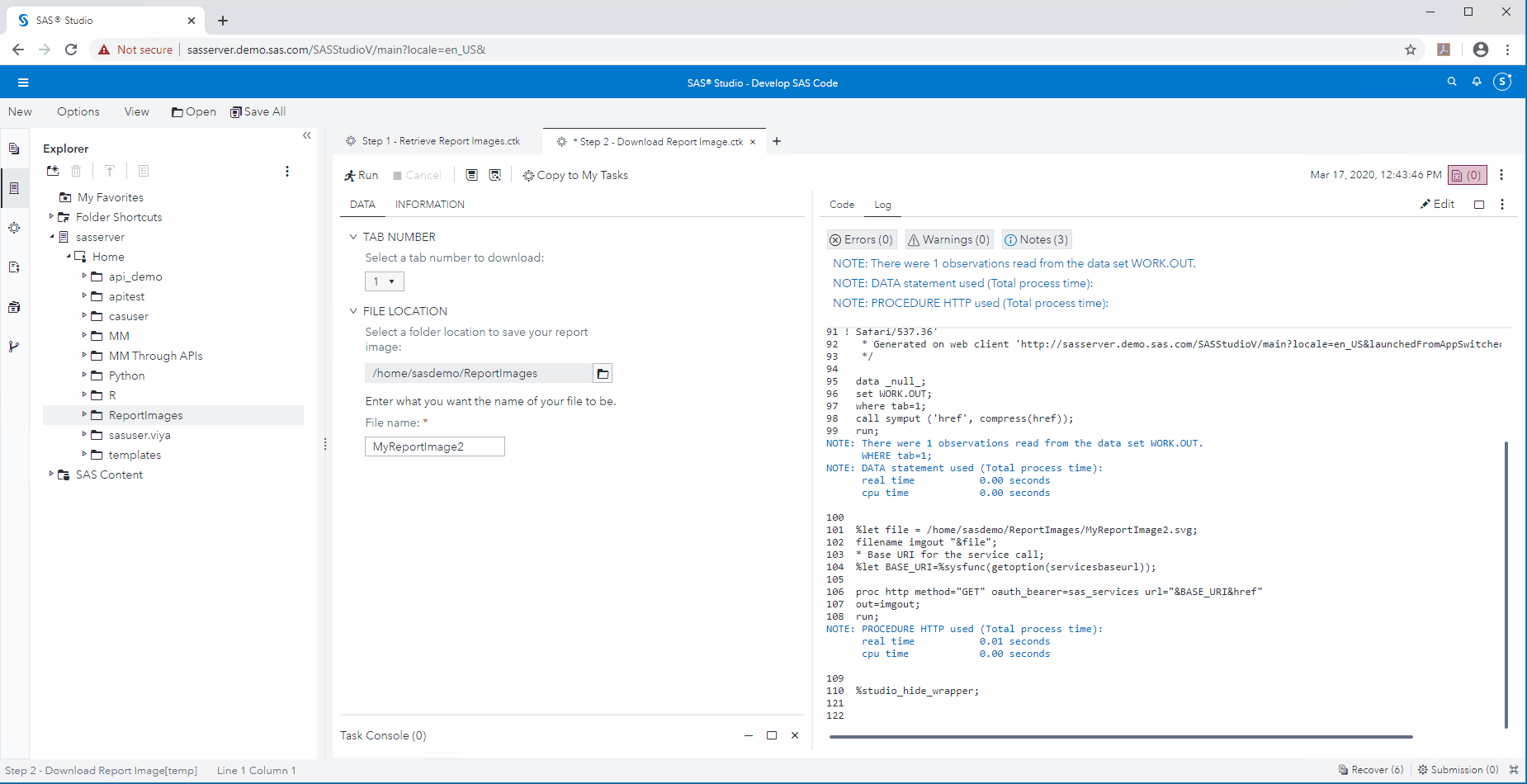1527x784 pixels.
Task: Click the Run task button
Action: point(361,175)
